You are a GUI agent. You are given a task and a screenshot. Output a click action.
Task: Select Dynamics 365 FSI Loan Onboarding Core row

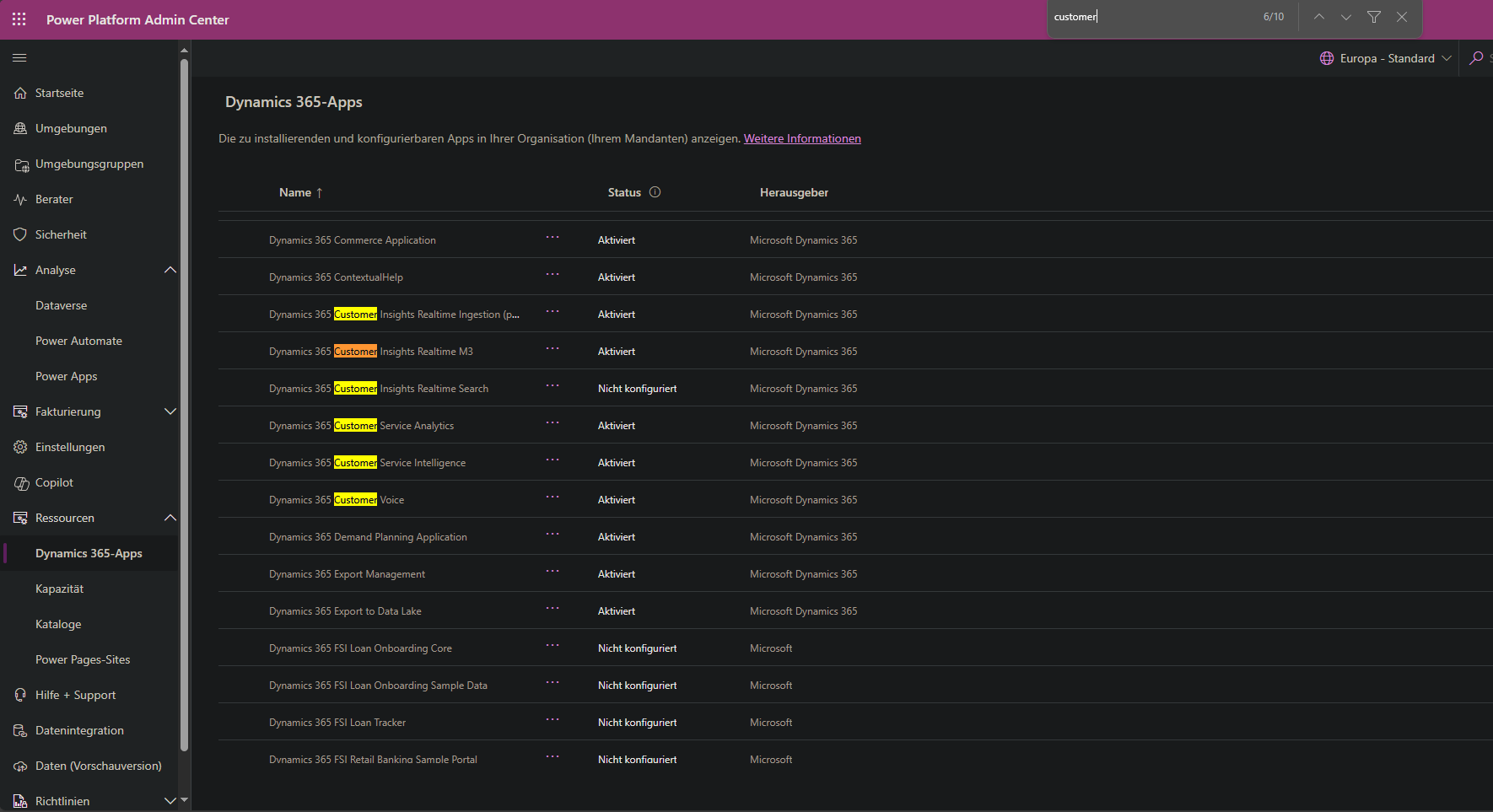coord(855,648)
